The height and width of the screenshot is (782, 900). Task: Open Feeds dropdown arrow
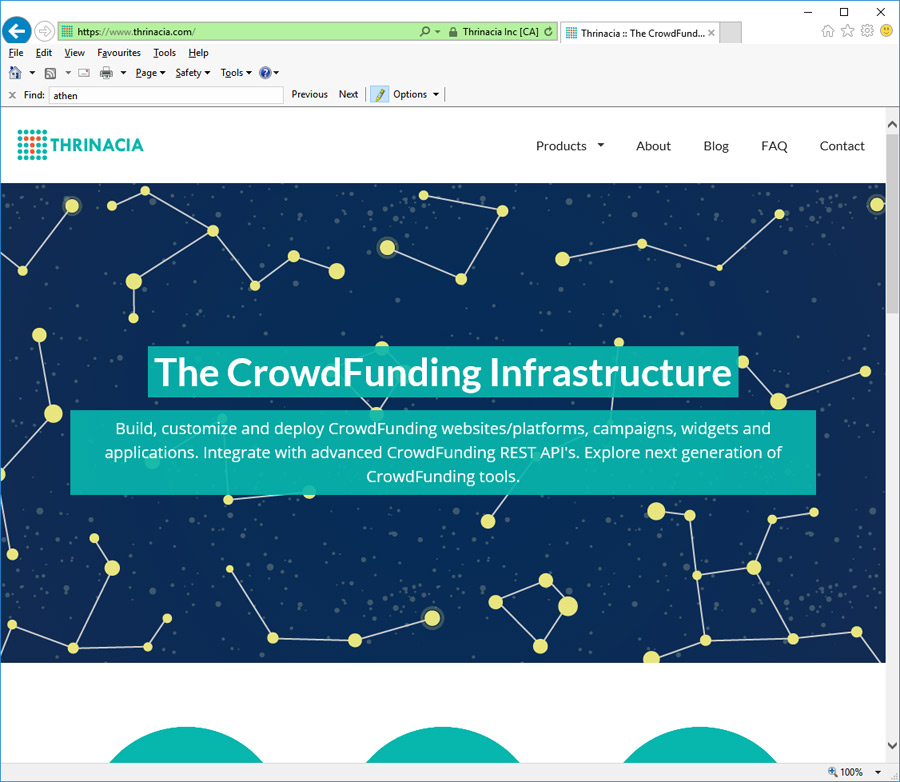coord(68,73)
